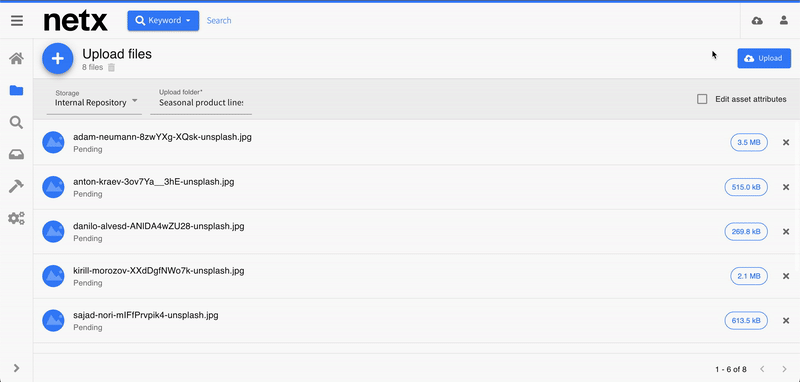Open the Keyword search type dropdown
800x382 pixels.
point(163,20)
